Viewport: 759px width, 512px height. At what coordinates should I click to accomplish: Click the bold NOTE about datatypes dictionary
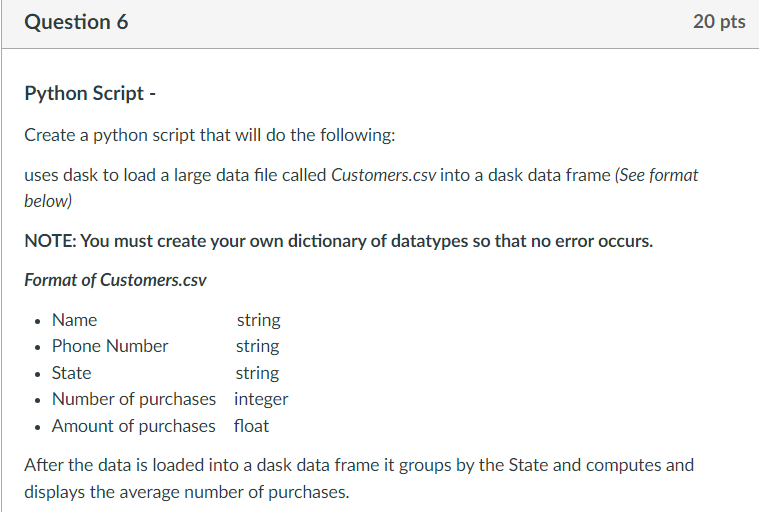point(338,241)
